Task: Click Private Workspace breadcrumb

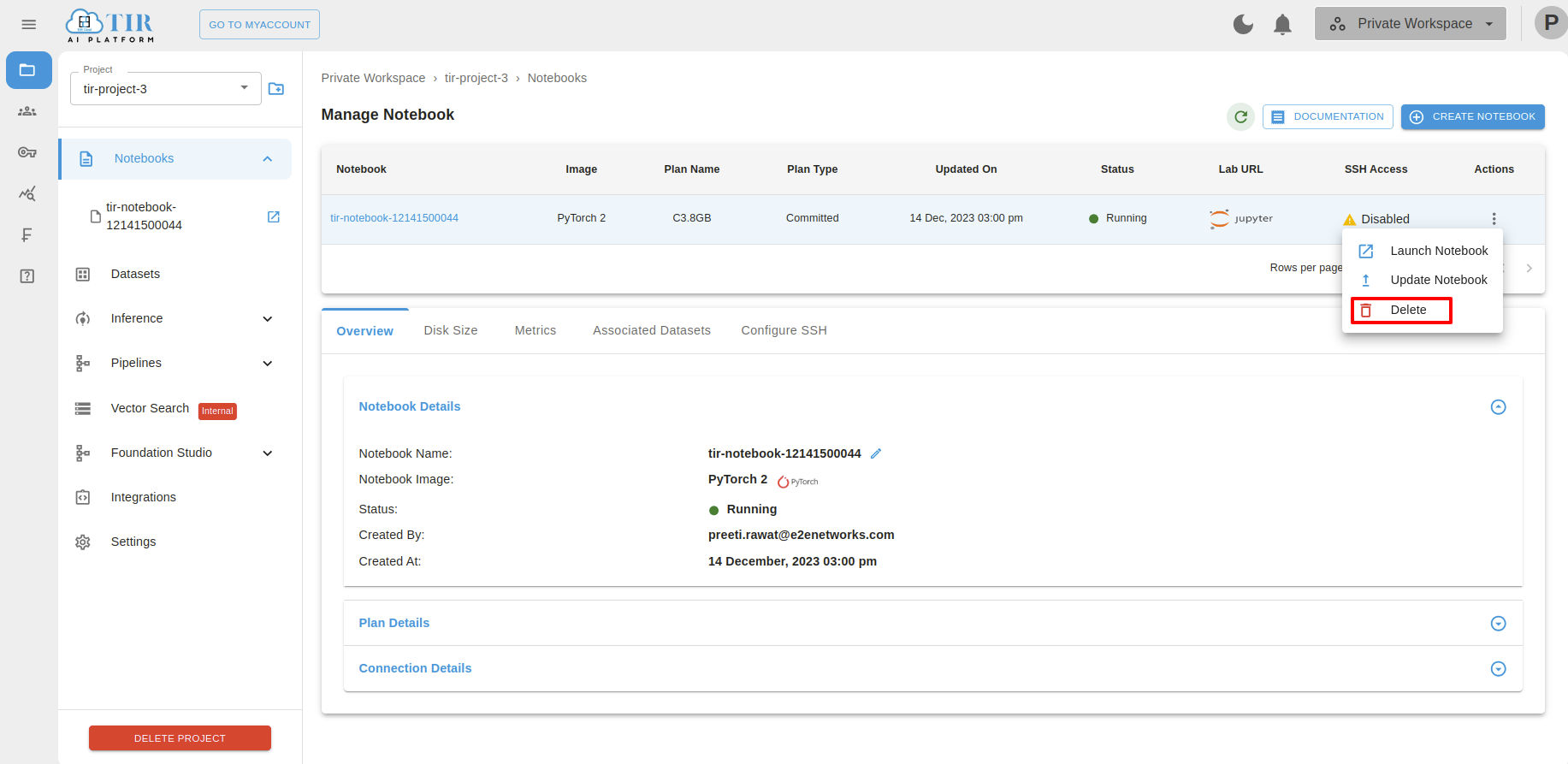Action: pyautogui.click(x=373, y=78)
